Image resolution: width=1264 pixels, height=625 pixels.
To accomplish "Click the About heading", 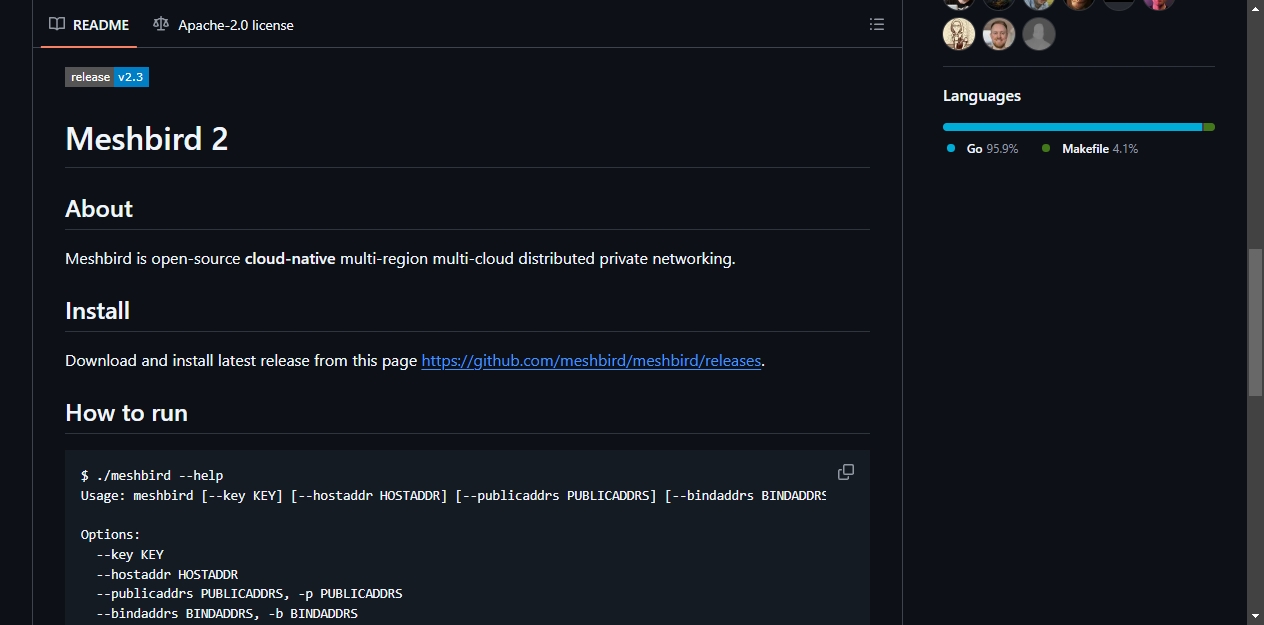I will click(99, 208).
